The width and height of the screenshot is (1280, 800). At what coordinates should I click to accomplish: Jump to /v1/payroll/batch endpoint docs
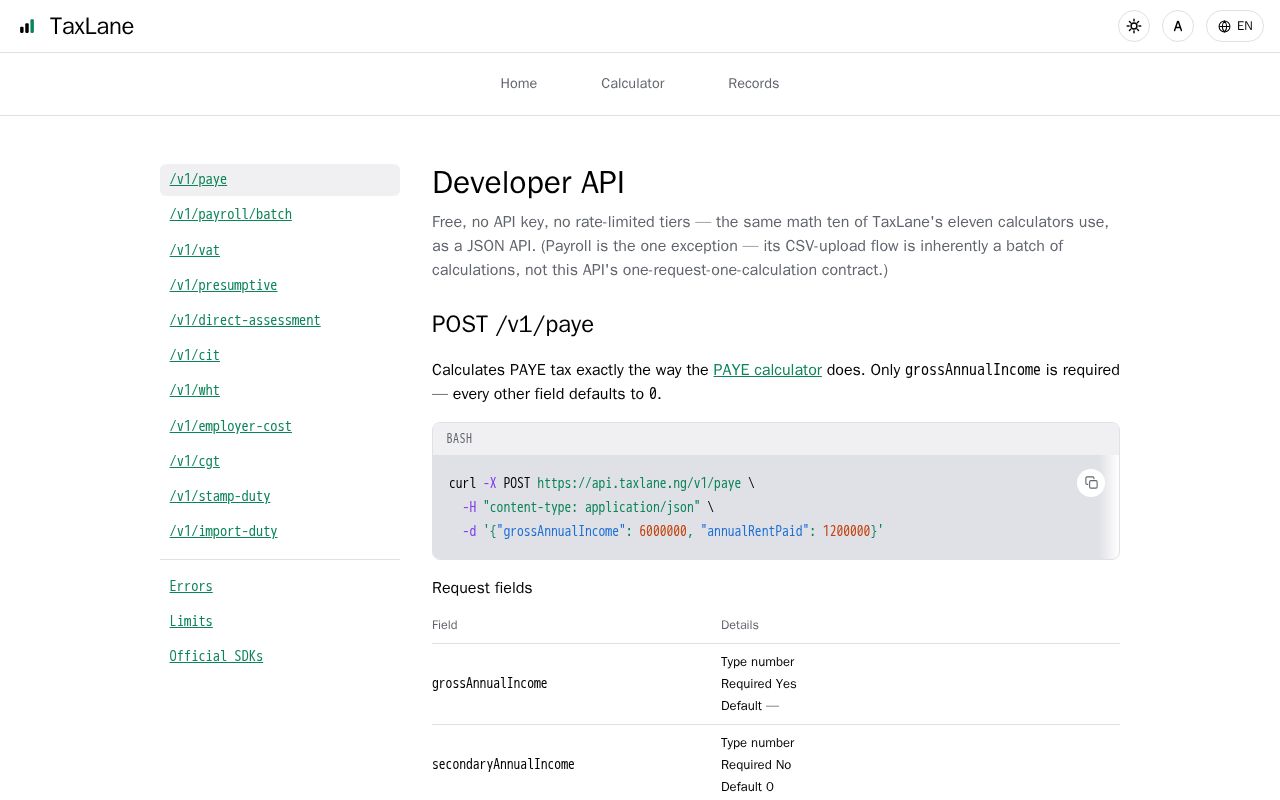231,215
